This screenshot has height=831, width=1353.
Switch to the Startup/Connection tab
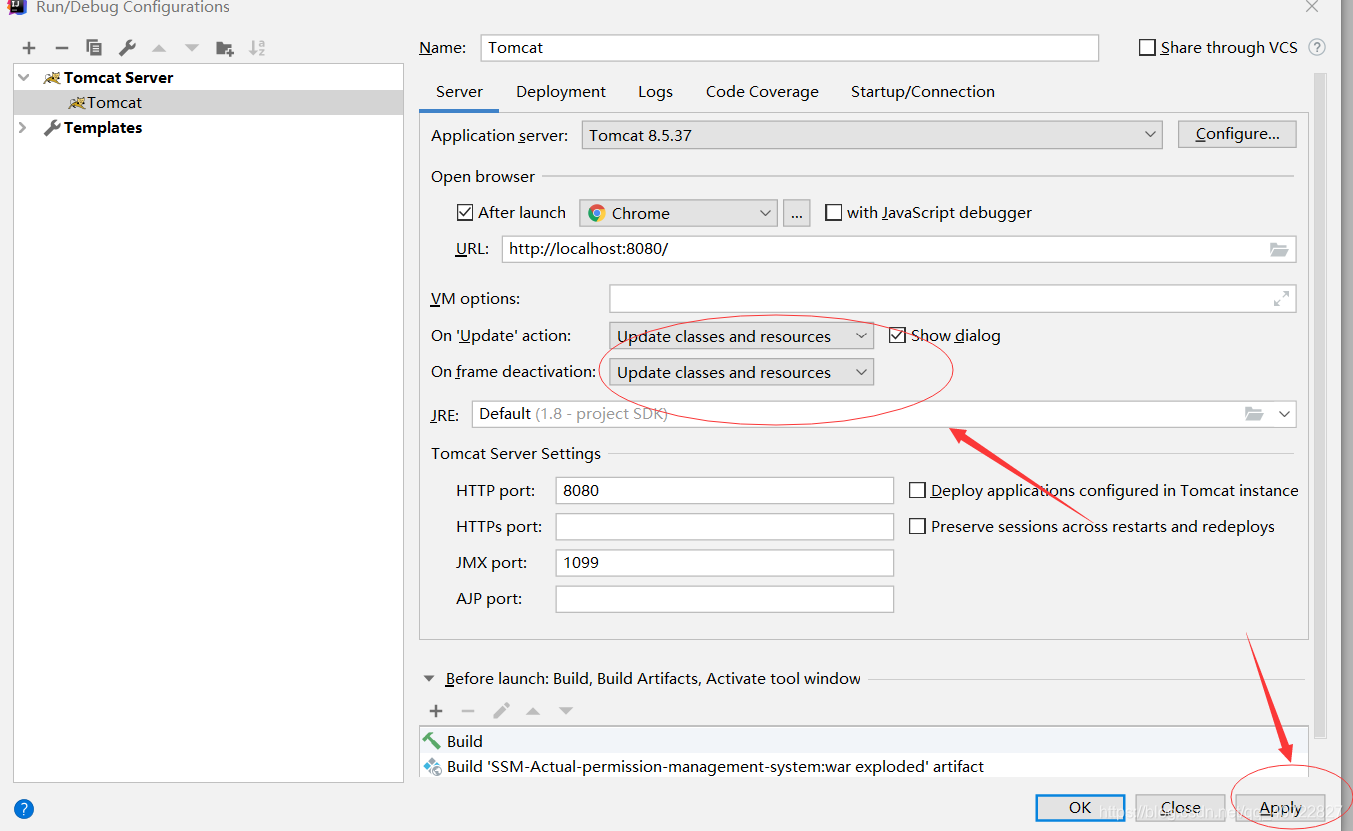pos(923,92)
